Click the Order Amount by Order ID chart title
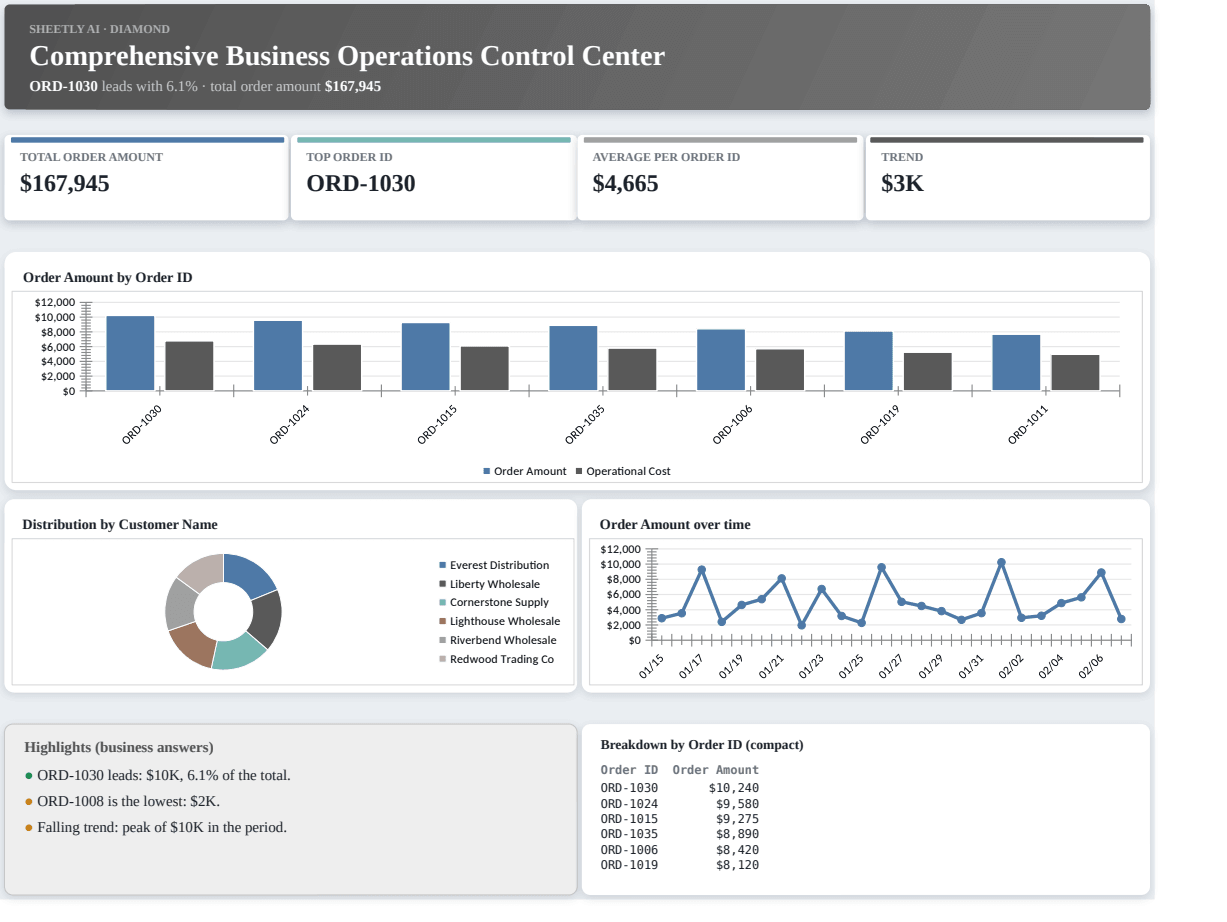The image size is (1227, 922). (x=108, y=277)
